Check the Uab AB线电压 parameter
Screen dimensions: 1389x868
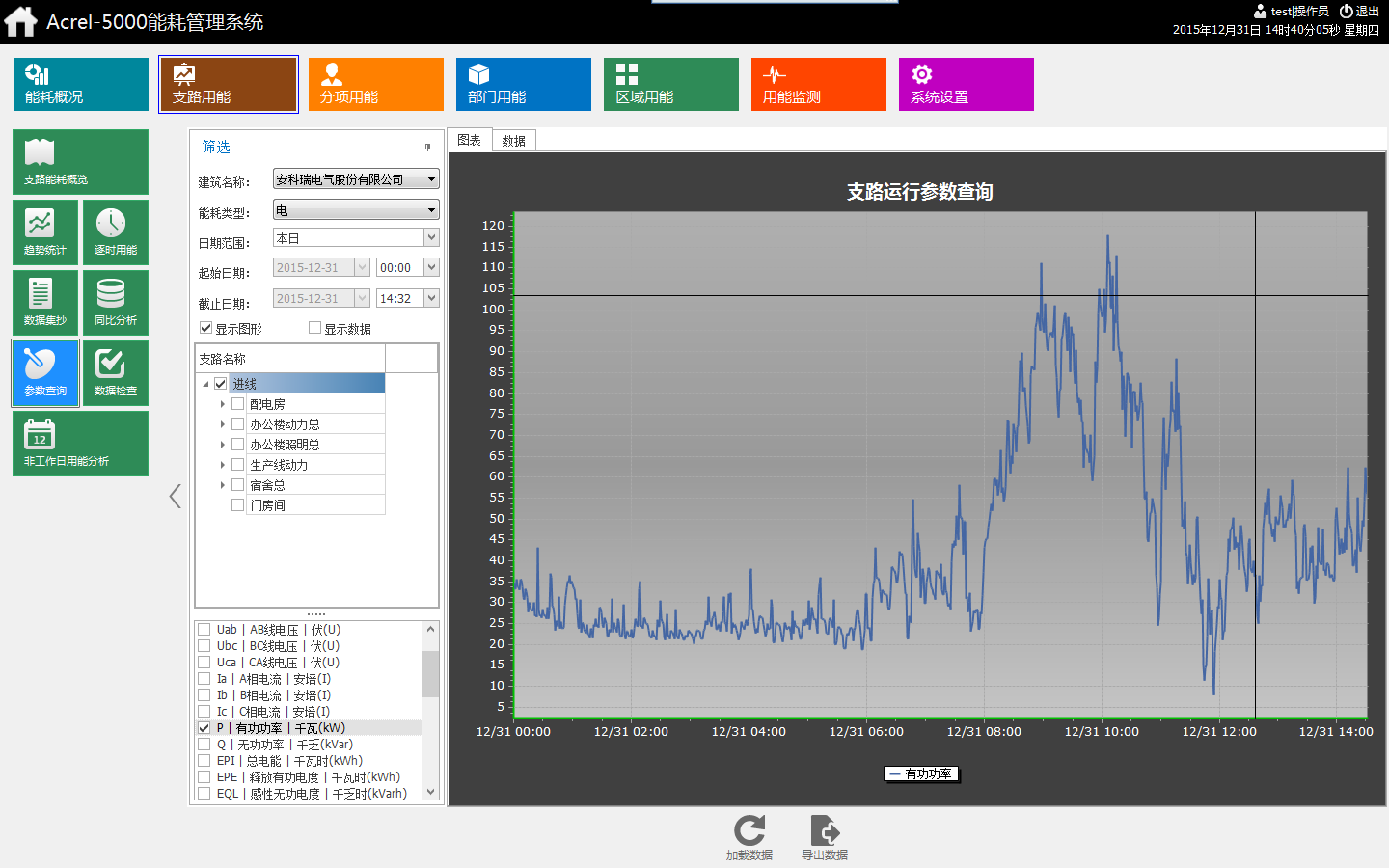204,630
